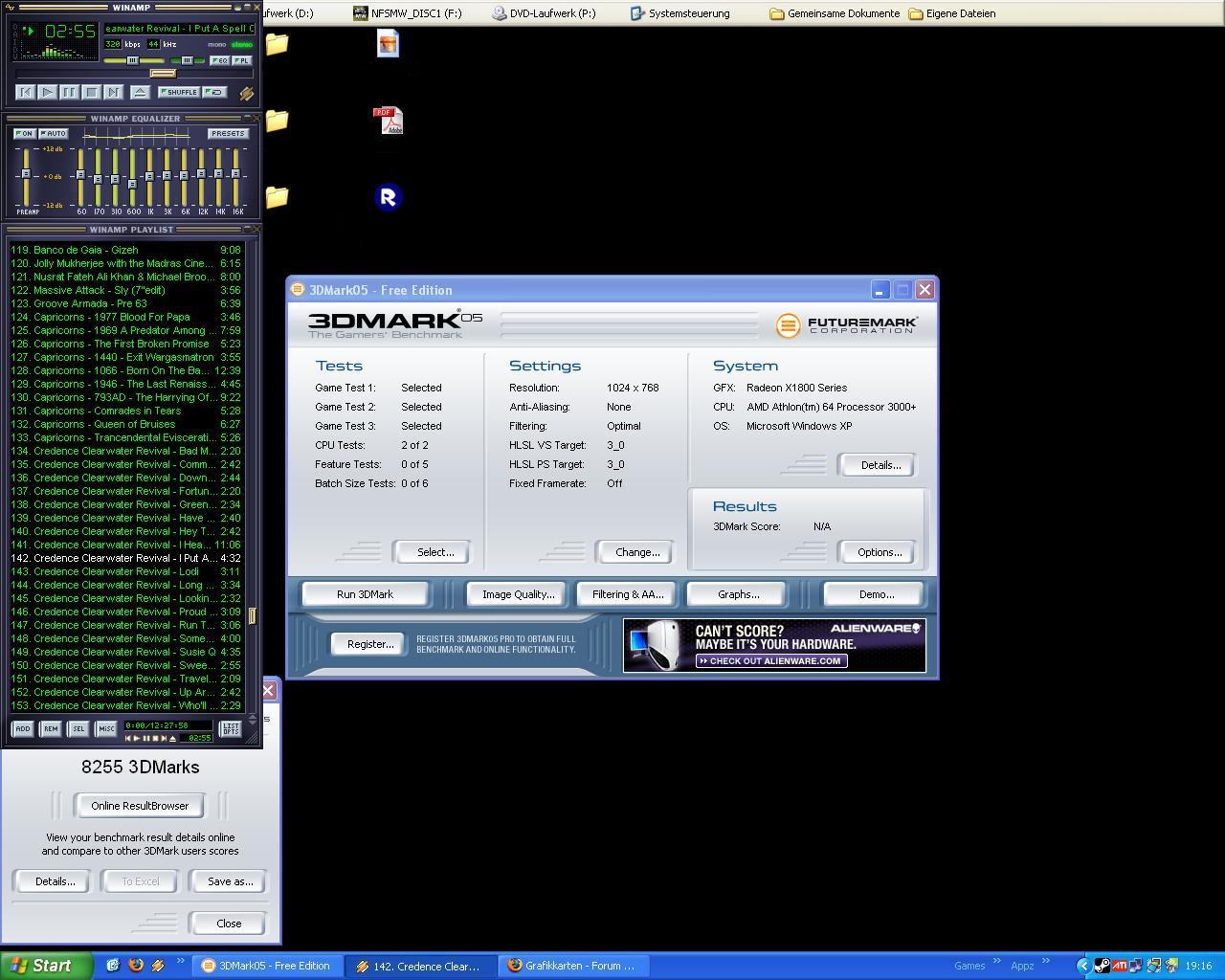Screen dimensions: 1225x980
Task: Click Run 3DMark button
Action: pyautogui.click(x=365, y=594)
